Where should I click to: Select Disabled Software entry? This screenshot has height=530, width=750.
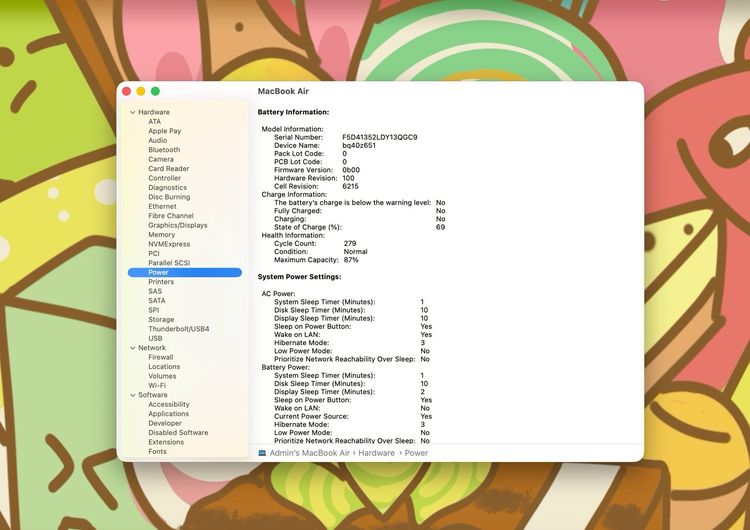(x=178, y=433)
